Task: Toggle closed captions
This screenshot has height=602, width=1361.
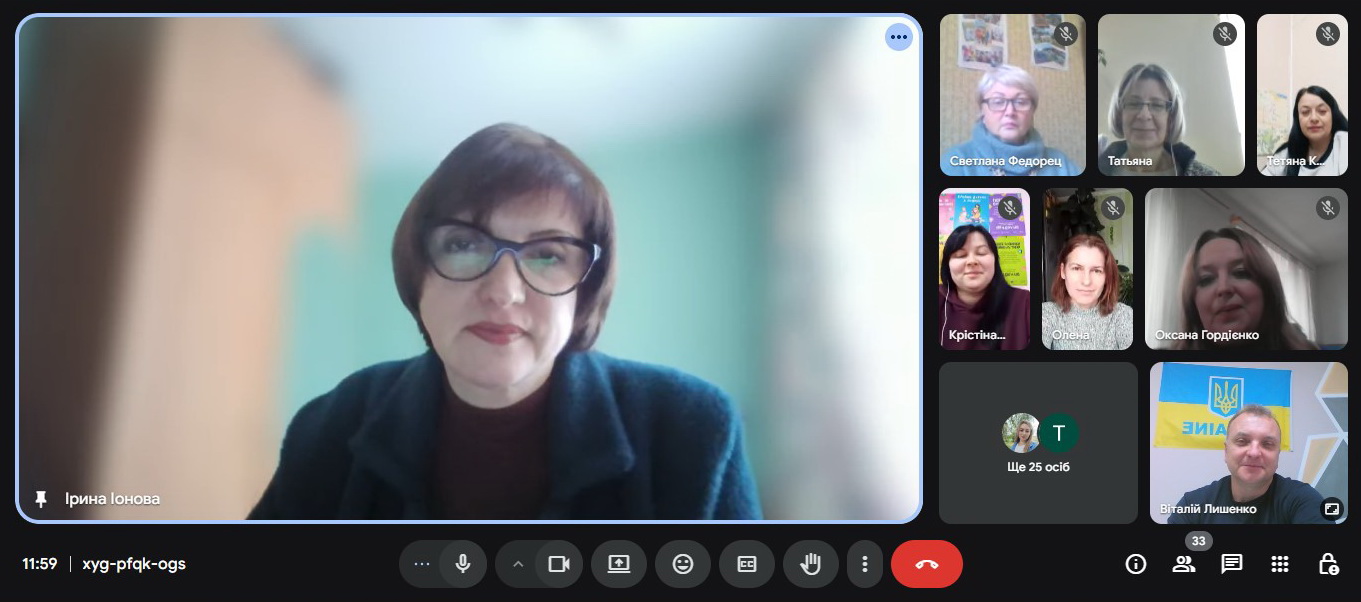Action: coord(747,564)
